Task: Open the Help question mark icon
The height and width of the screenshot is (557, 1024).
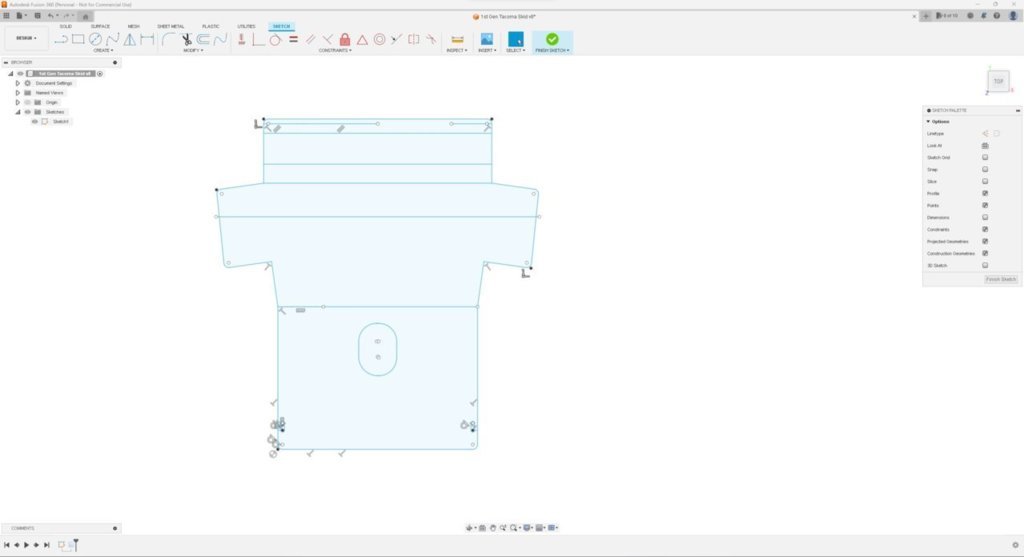Action: (x=997, y=16)
